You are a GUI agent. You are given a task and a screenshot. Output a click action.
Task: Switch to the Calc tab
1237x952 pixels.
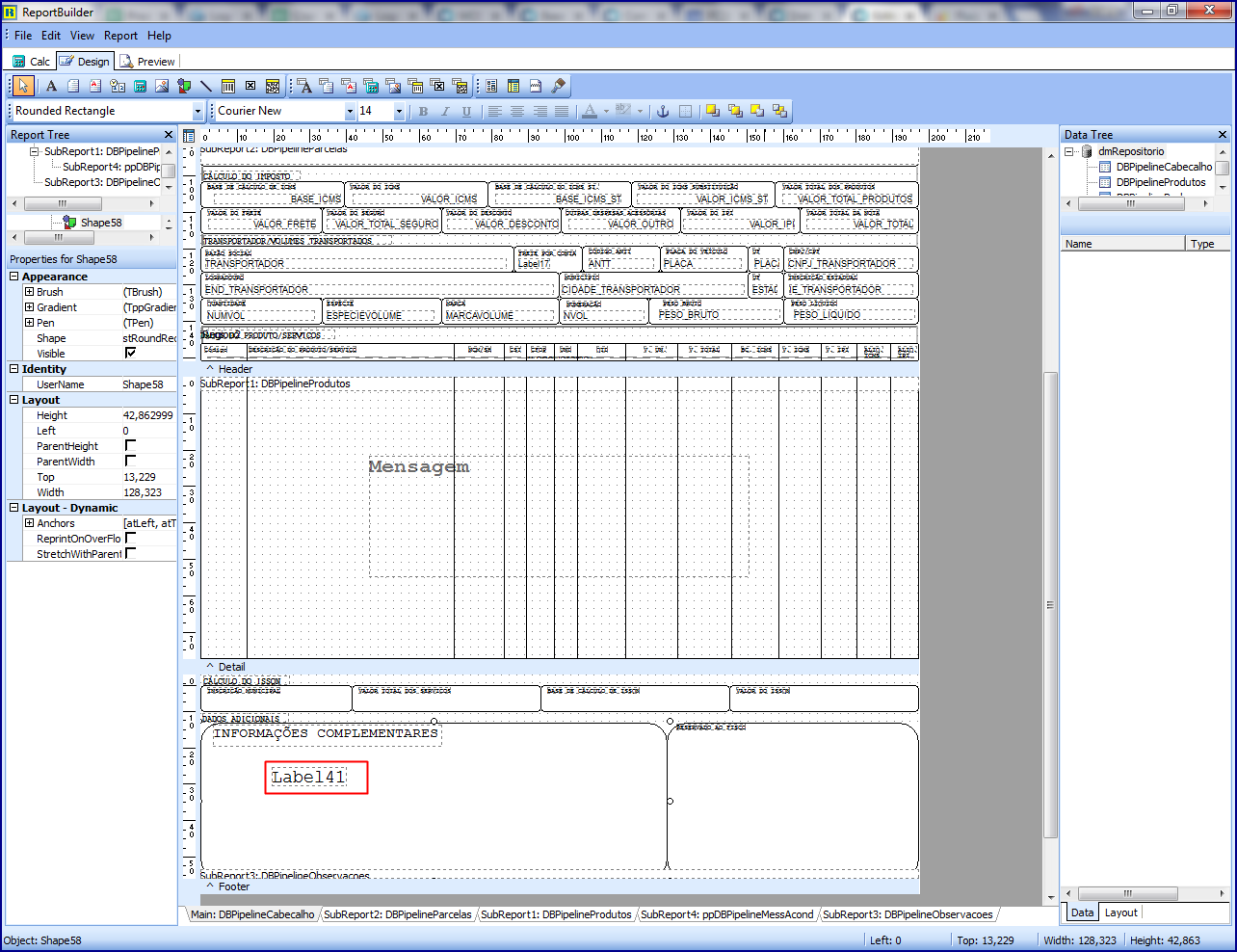tap(32, 61)
